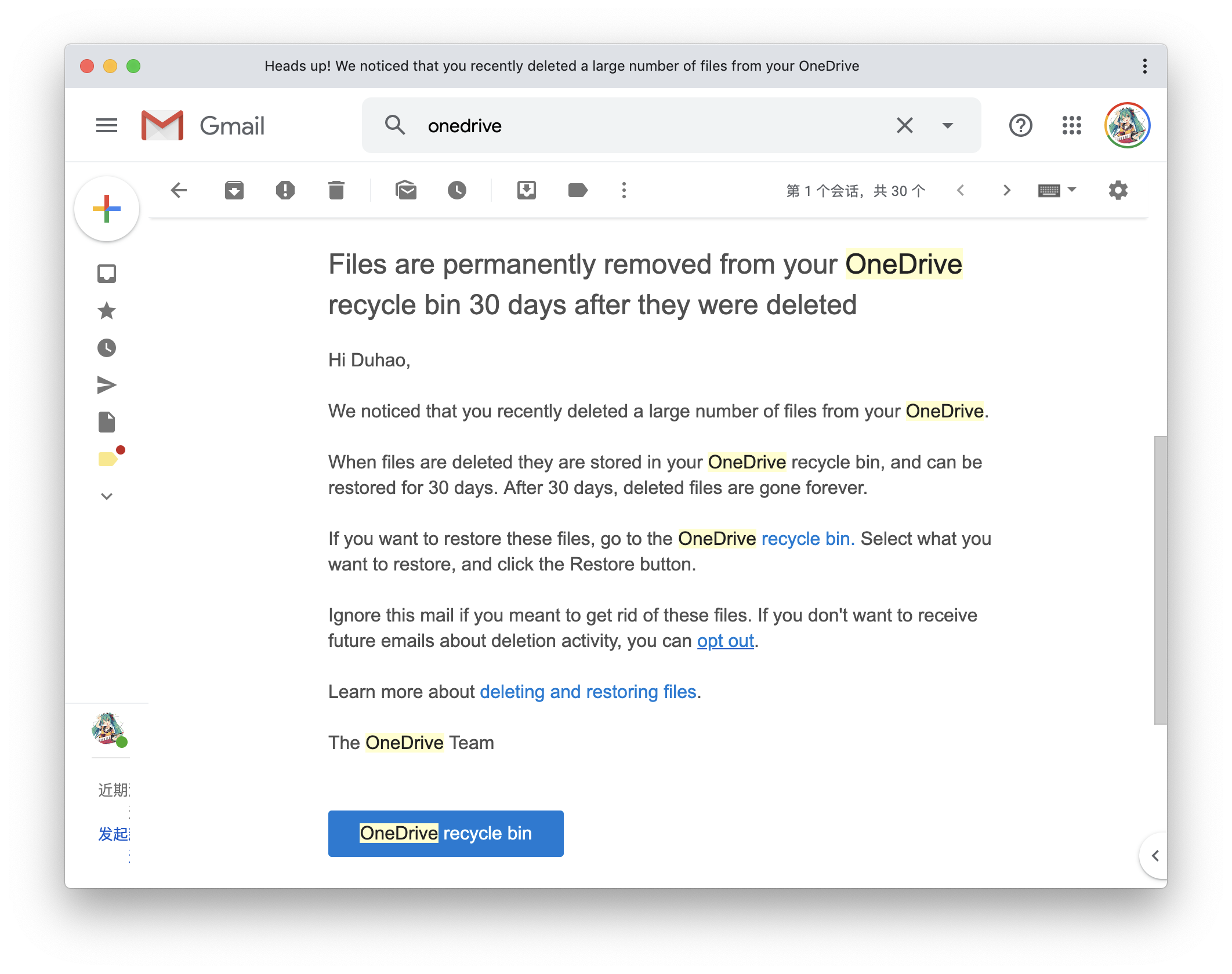
Task: Open the toolbar More options menu
Action: pos(624,190)
